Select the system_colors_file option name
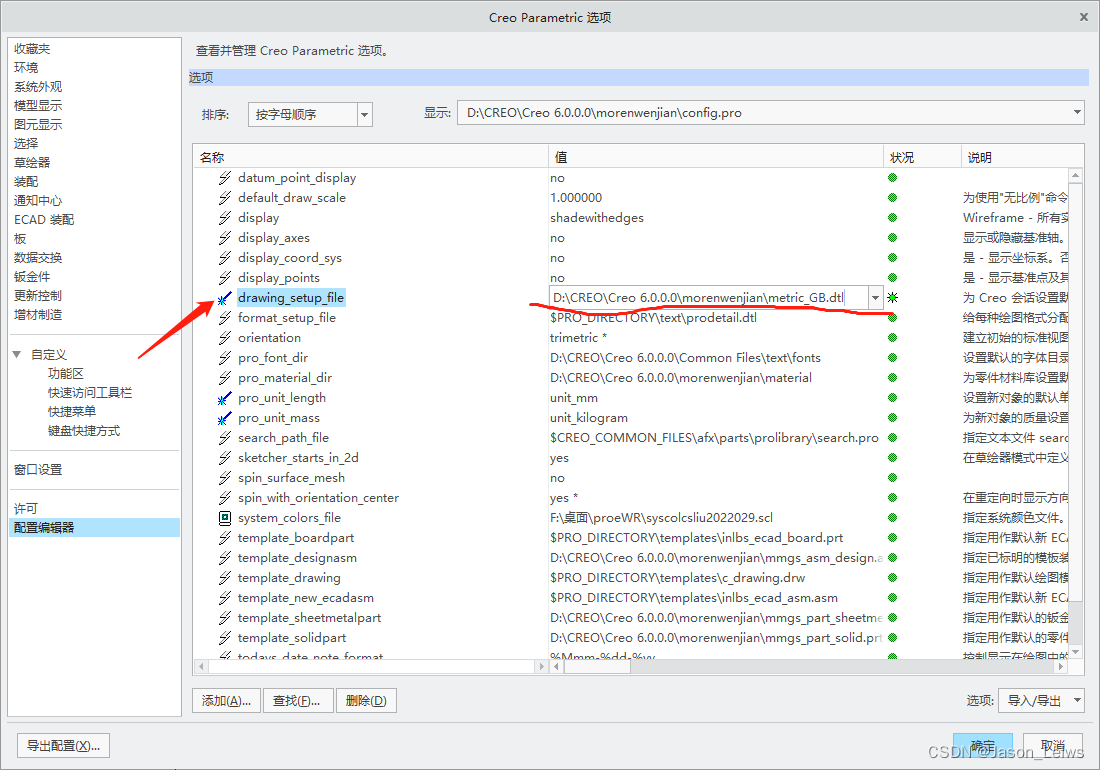Screen dimensions: 1100x770 pos(289,518)
